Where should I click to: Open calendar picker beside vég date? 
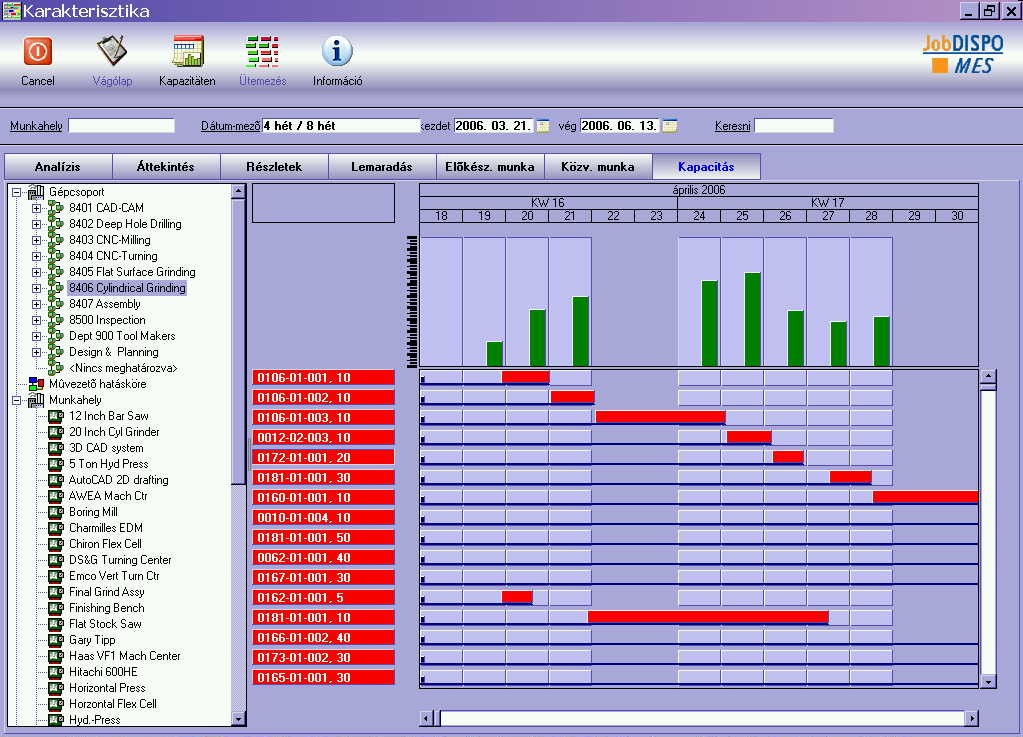click(x=669, y=126)
